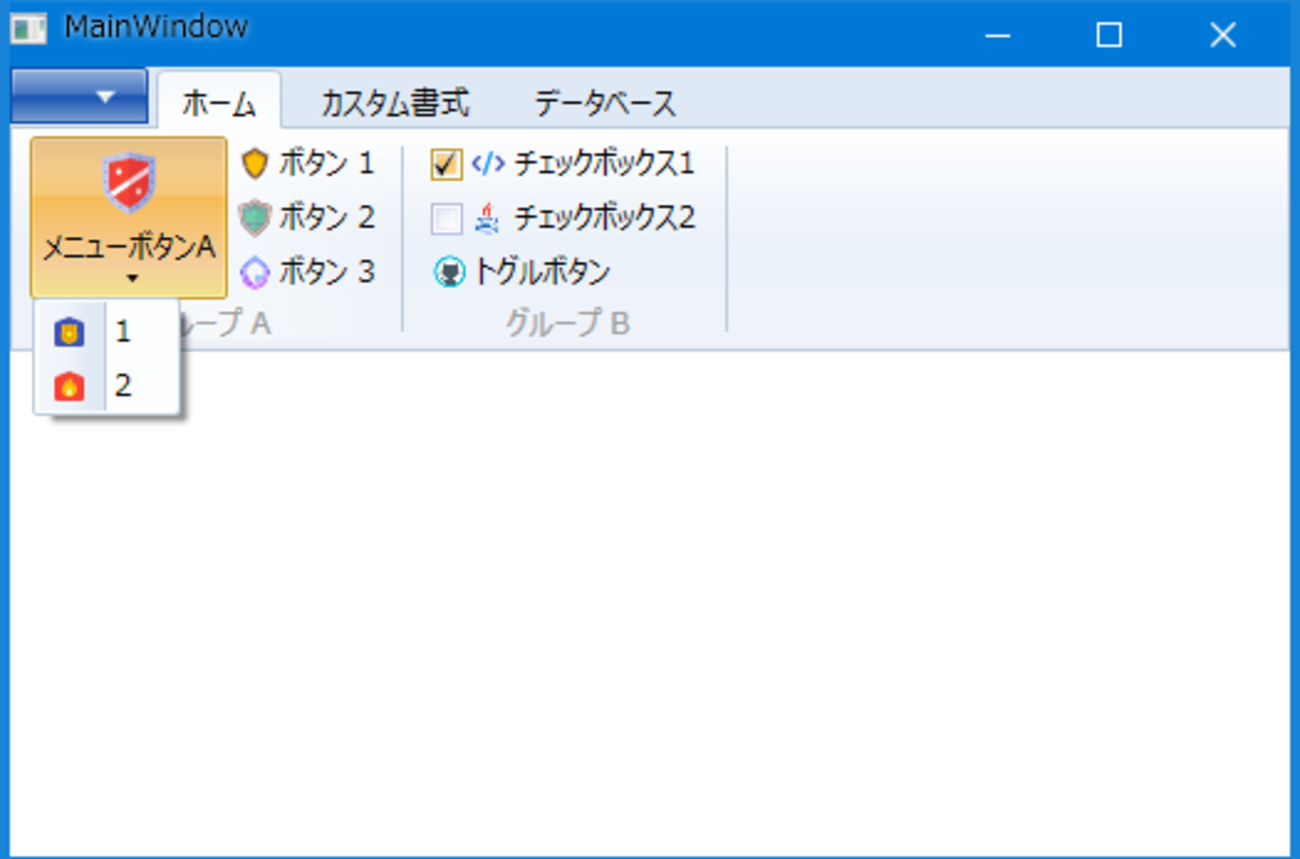
Task: Click the チェックボックス1 label text
Action: (x=604, y=164)
